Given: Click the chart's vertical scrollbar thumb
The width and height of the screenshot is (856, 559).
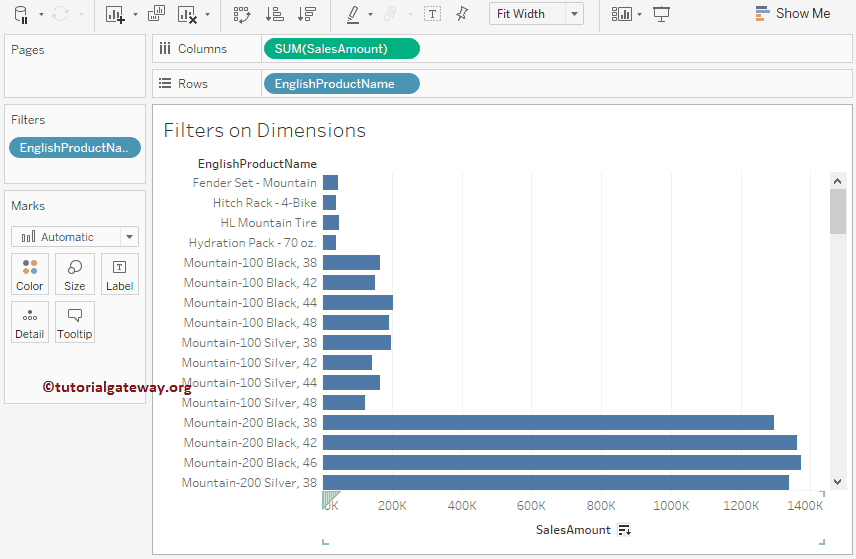Looking at the screenshot, I should (x=838, y=210).
